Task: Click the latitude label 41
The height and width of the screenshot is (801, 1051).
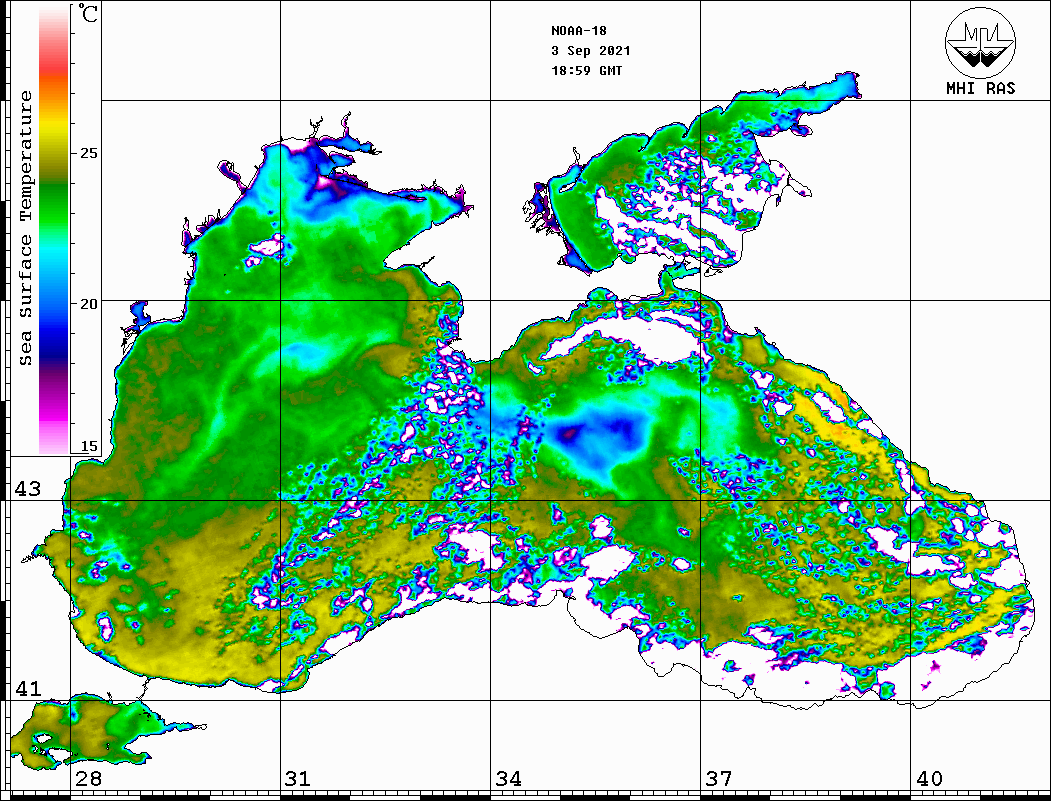Action: tap(27, 688)
